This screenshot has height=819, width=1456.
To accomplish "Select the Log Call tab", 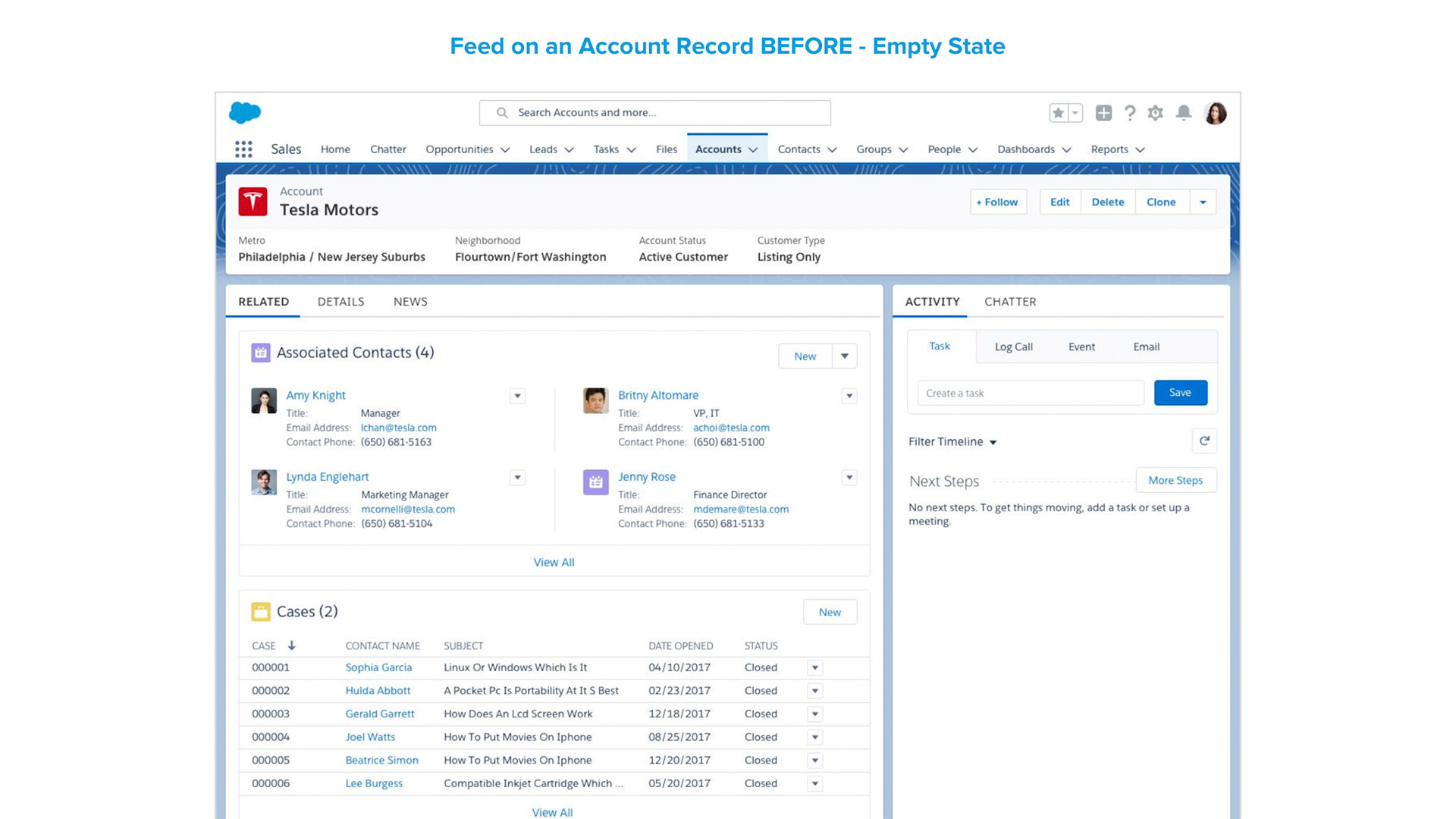I will click(x=1014, y=347).
